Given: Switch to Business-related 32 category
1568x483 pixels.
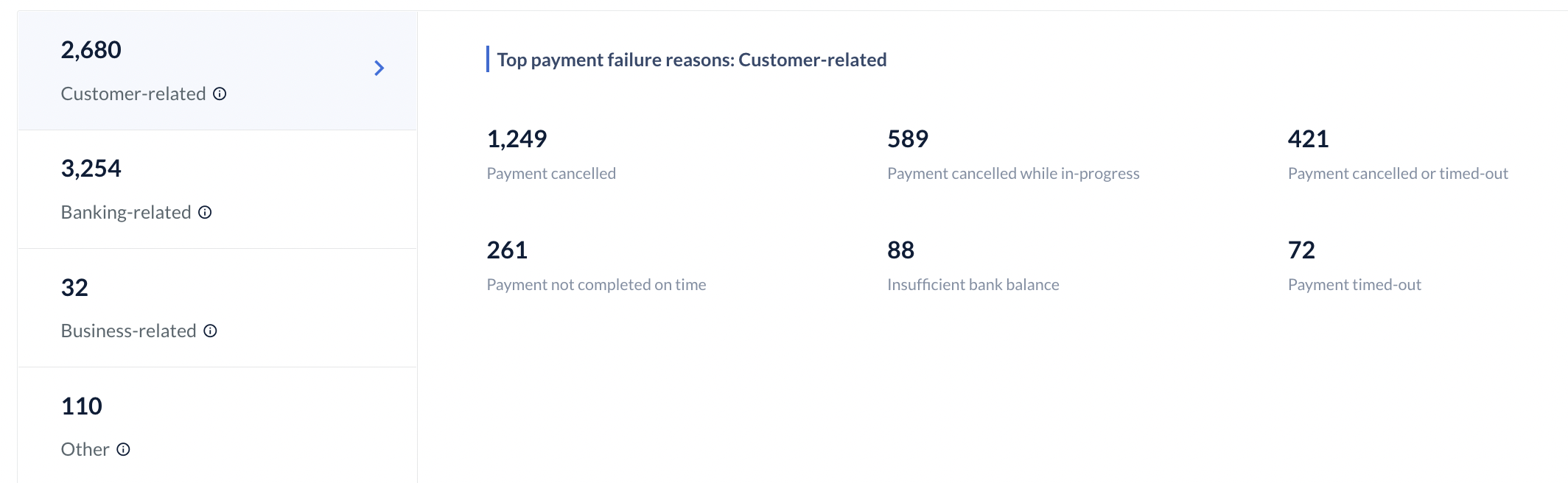Looking at the screenshot, I should click(217, 308).
